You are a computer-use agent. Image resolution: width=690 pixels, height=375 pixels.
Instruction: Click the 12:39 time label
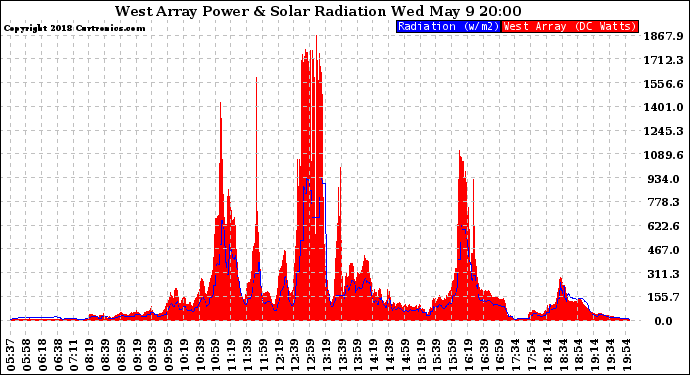coord(295,355)
